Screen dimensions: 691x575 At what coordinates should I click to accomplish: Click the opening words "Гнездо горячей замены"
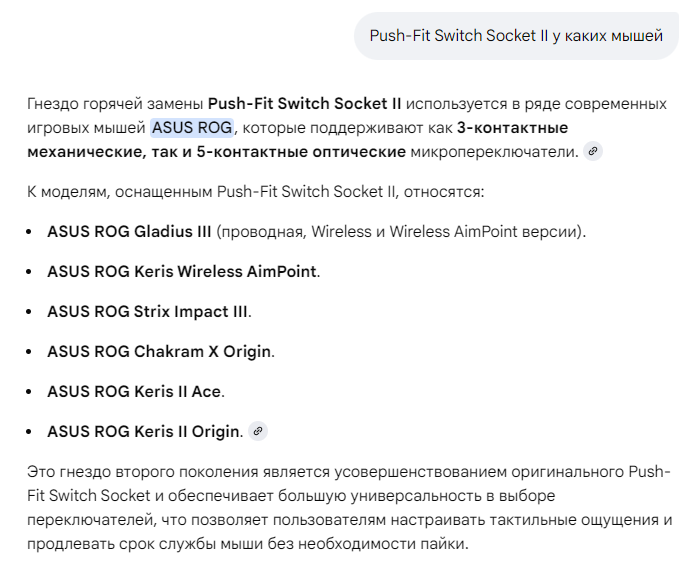115,104
